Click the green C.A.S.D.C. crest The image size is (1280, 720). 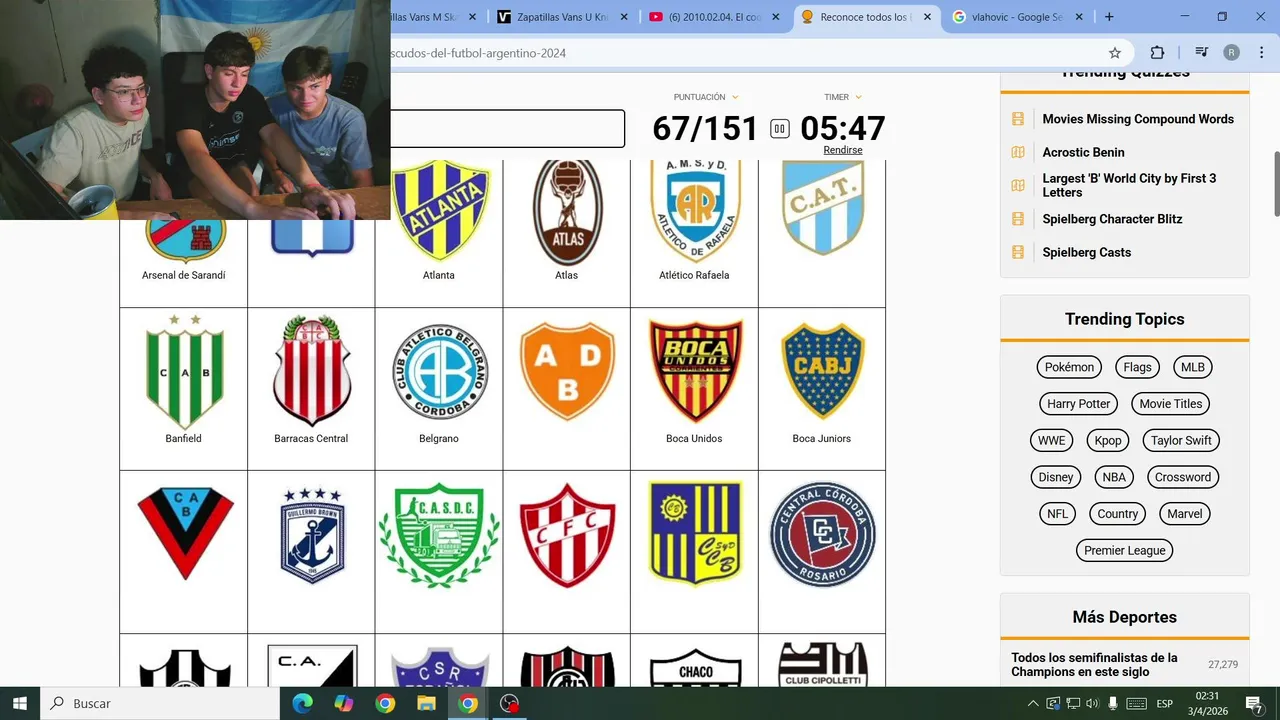click(439, 535)
